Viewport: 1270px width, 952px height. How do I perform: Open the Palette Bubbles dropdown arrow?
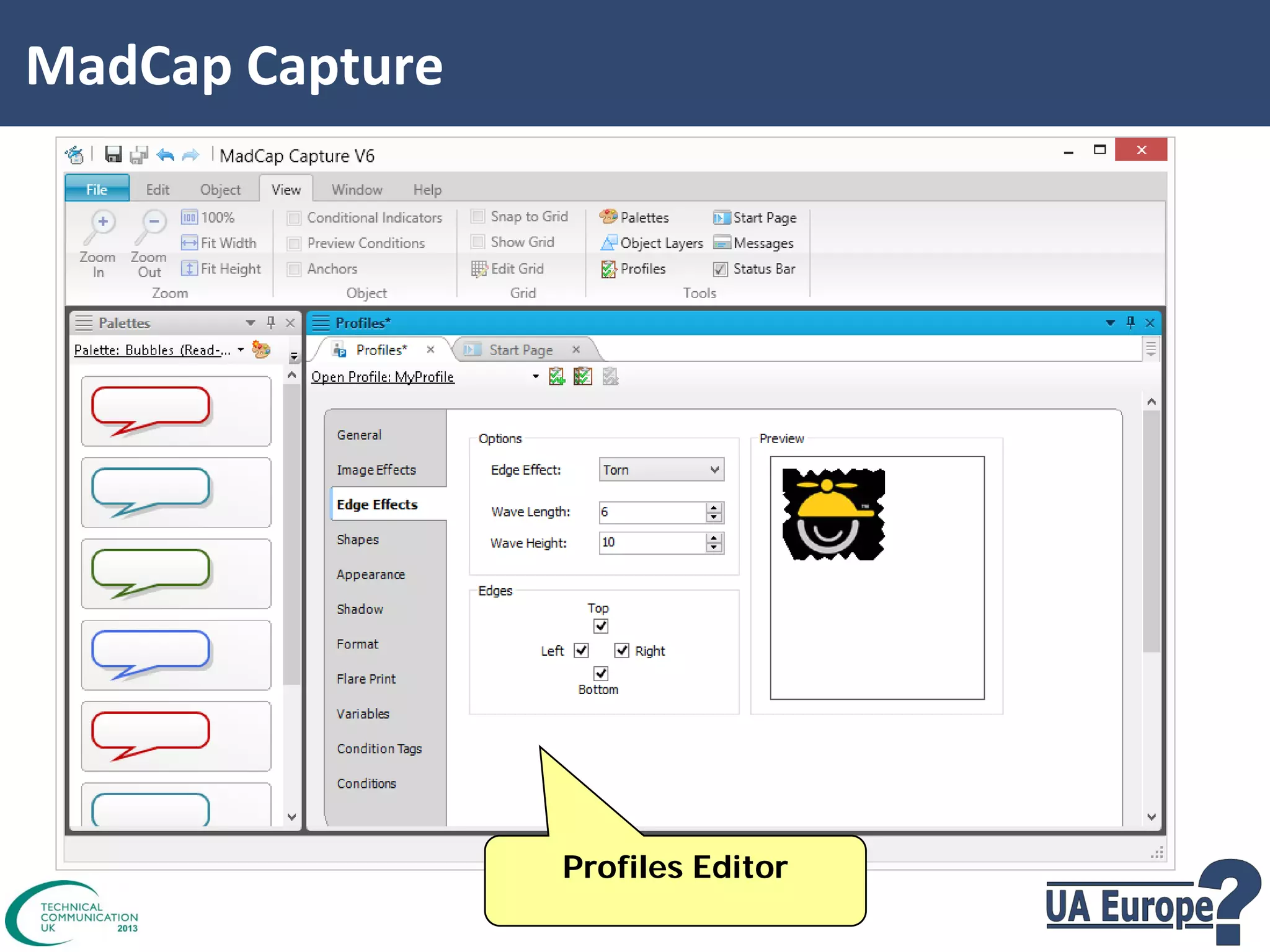coord(241,350)
